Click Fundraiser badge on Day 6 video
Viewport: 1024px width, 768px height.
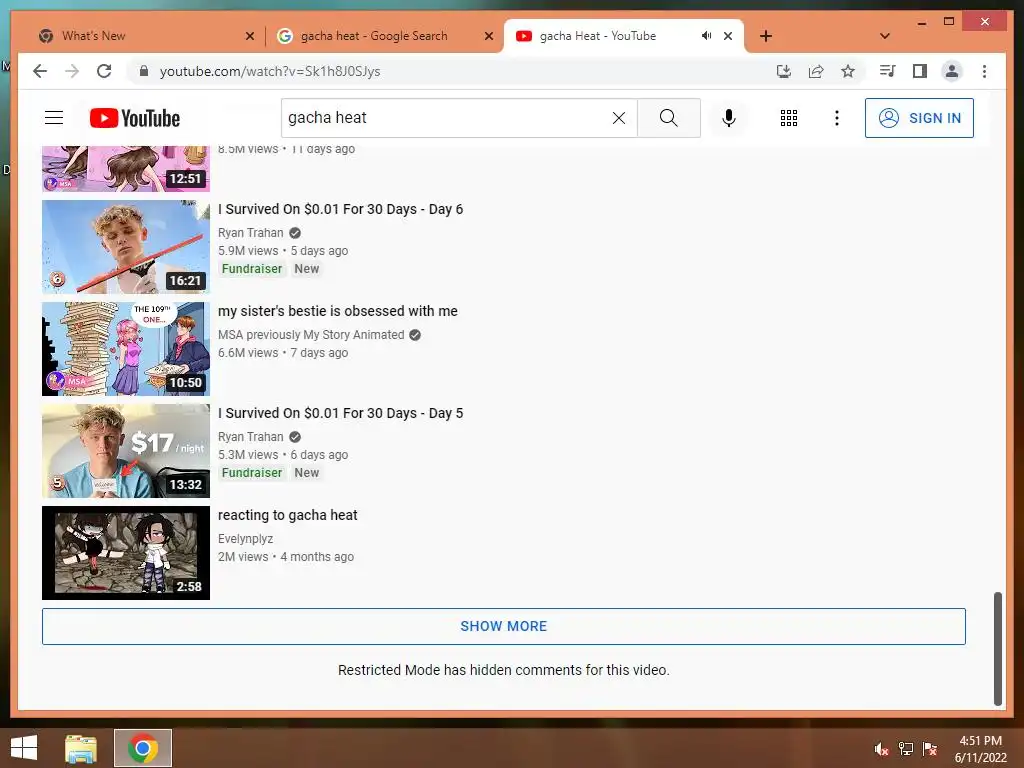pyautogui.click(x=252, y=269)
